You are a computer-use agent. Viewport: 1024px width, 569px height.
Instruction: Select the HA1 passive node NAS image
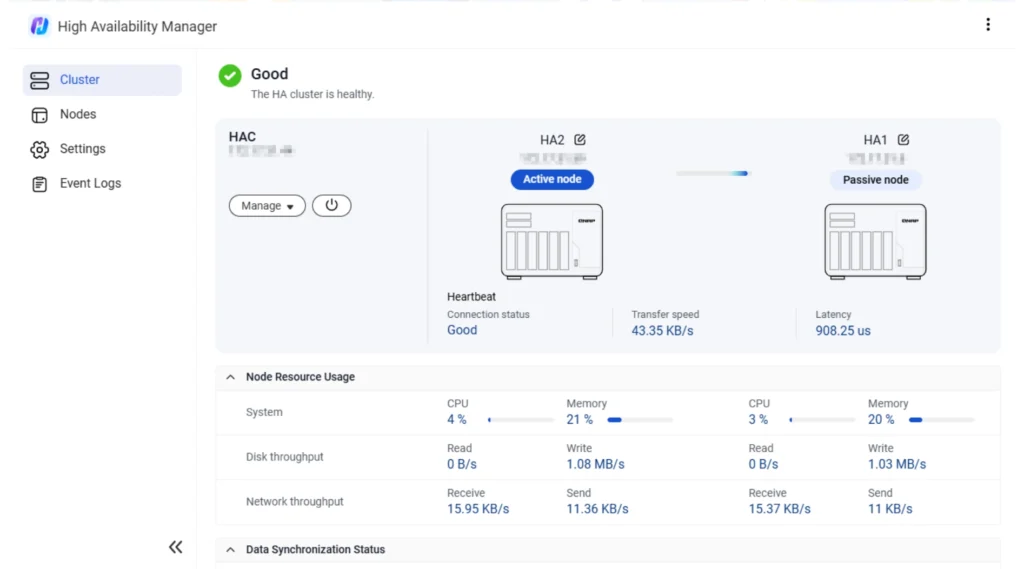pos(875,241)
